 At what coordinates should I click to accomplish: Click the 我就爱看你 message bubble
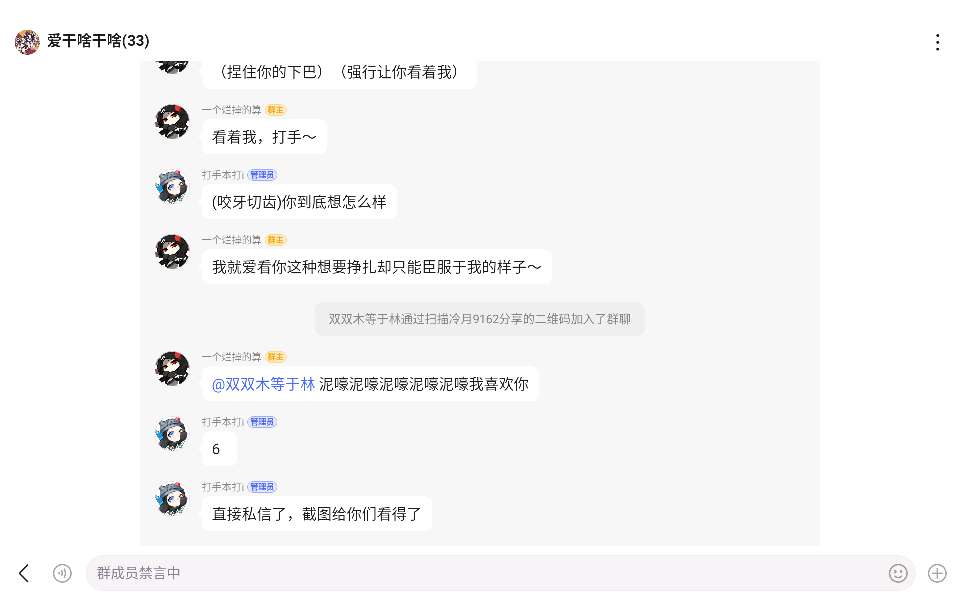(376, 267)
